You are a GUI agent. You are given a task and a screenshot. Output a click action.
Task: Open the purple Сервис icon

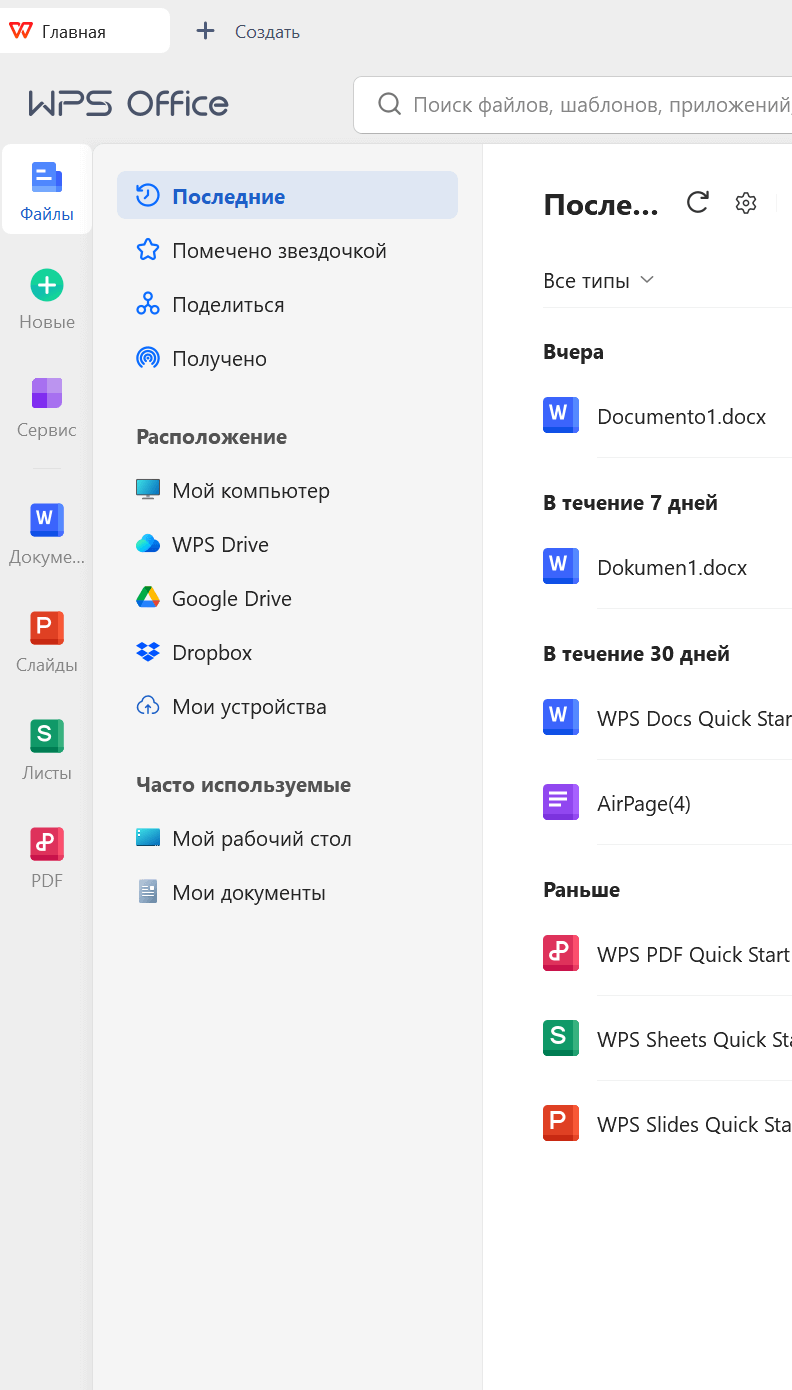point(47,393)
